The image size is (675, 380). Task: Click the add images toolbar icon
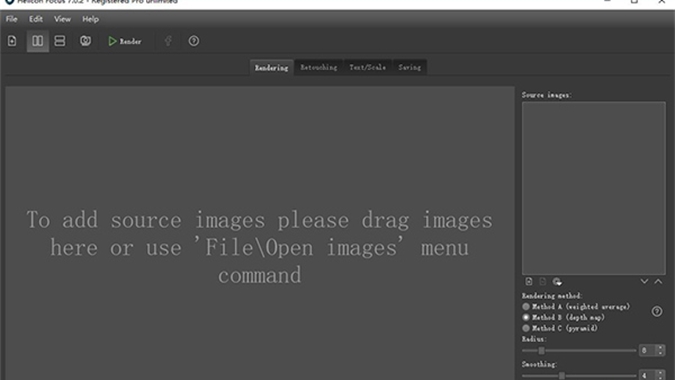(x=12, y=41)
